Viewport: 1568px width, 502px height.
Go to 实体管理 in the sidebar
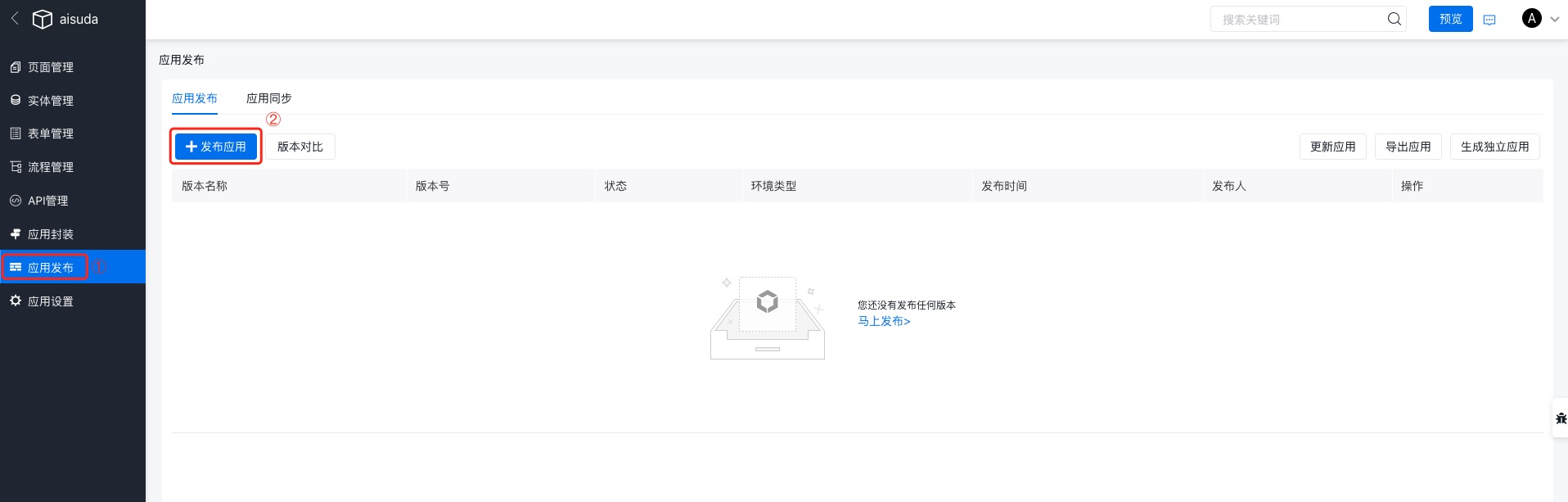coord(51,101)
